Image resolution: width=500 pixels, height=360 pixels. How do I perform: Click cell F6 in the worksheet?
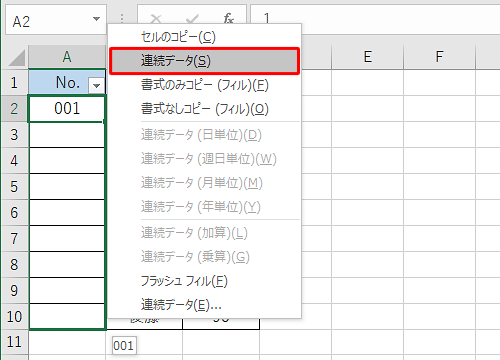(439, 213)
